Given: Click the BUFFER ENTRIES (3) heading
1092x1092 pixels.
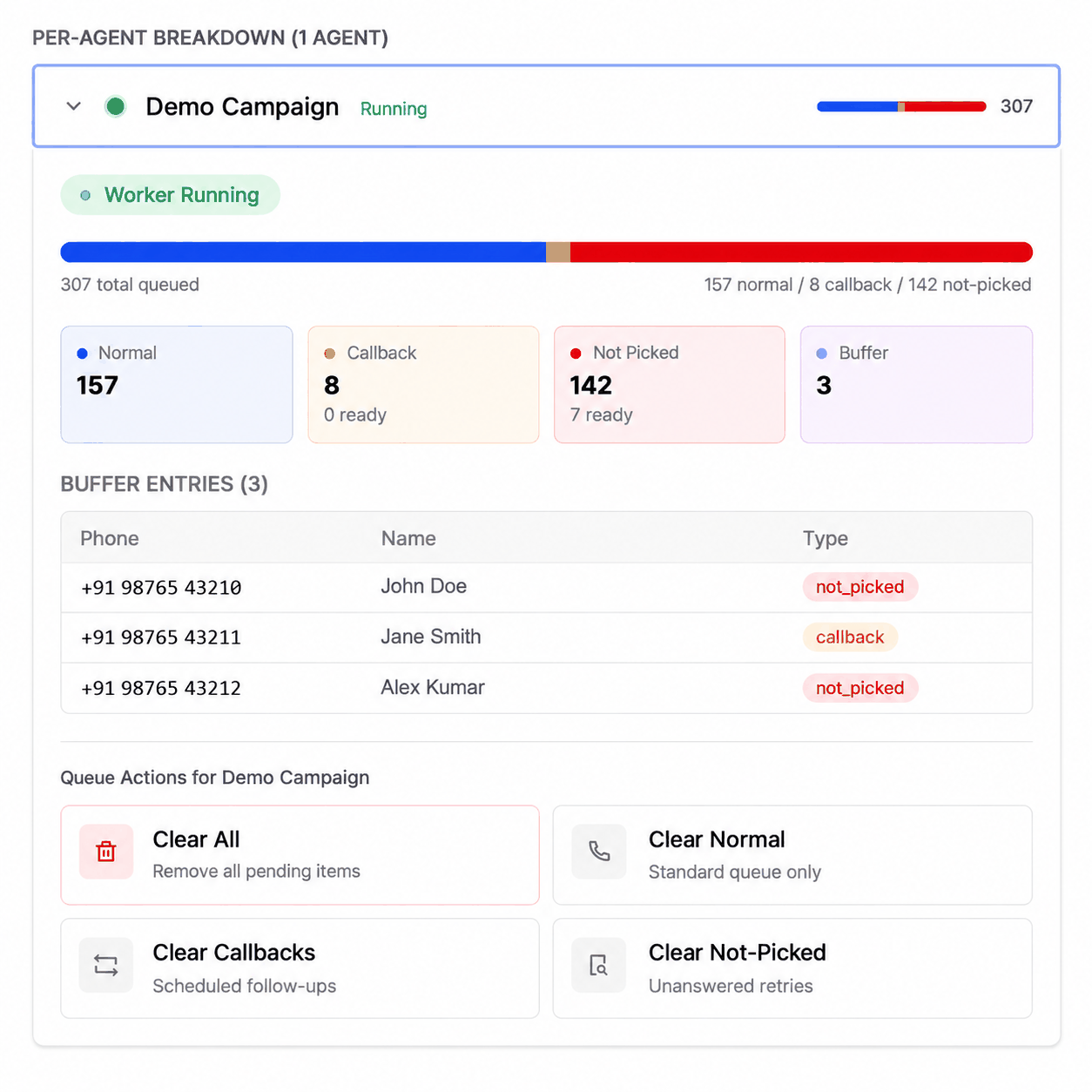Looking at the screenshot, I should (165, 484).
